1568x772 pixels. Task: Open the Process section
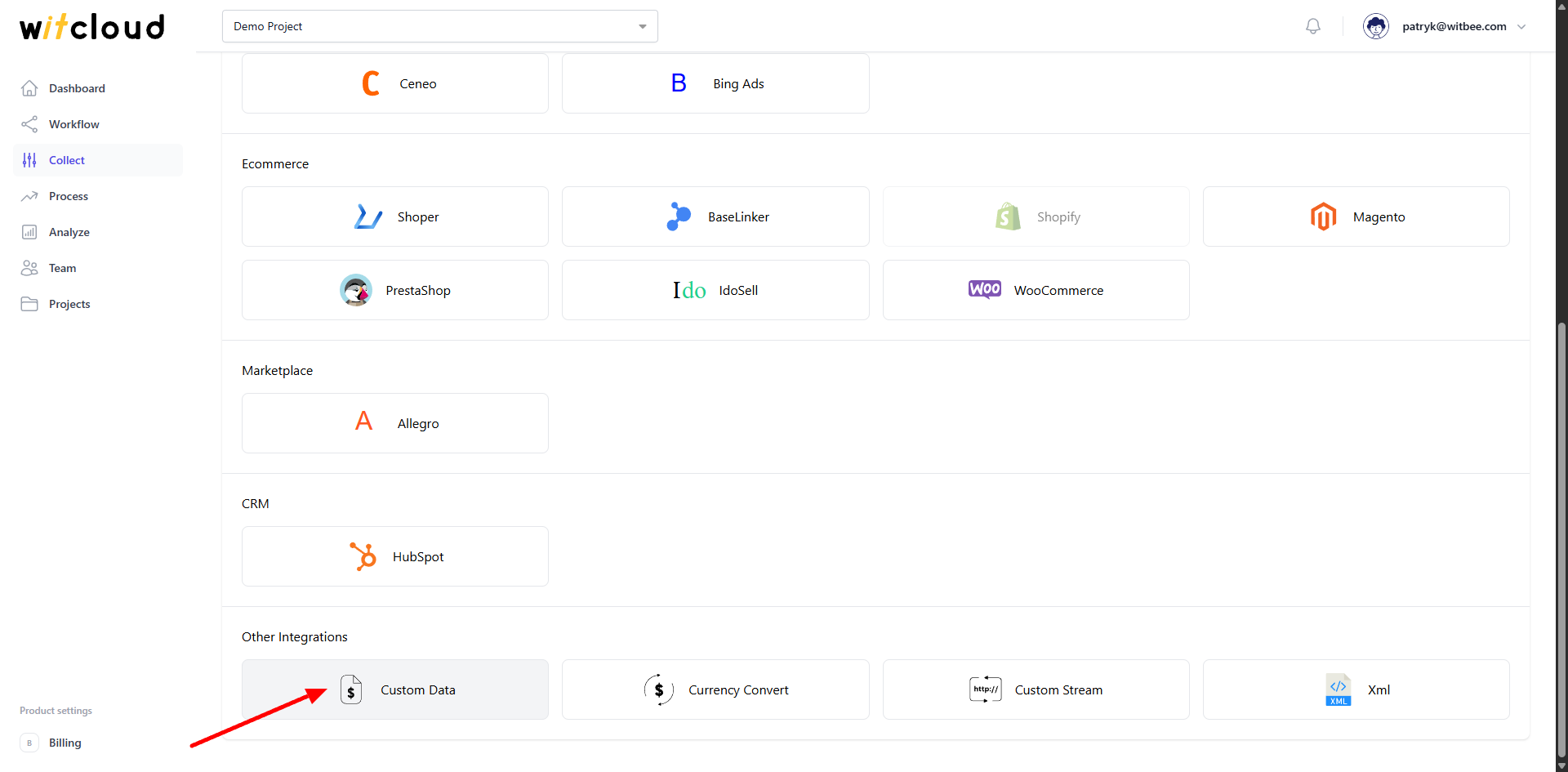coord(69,196)
